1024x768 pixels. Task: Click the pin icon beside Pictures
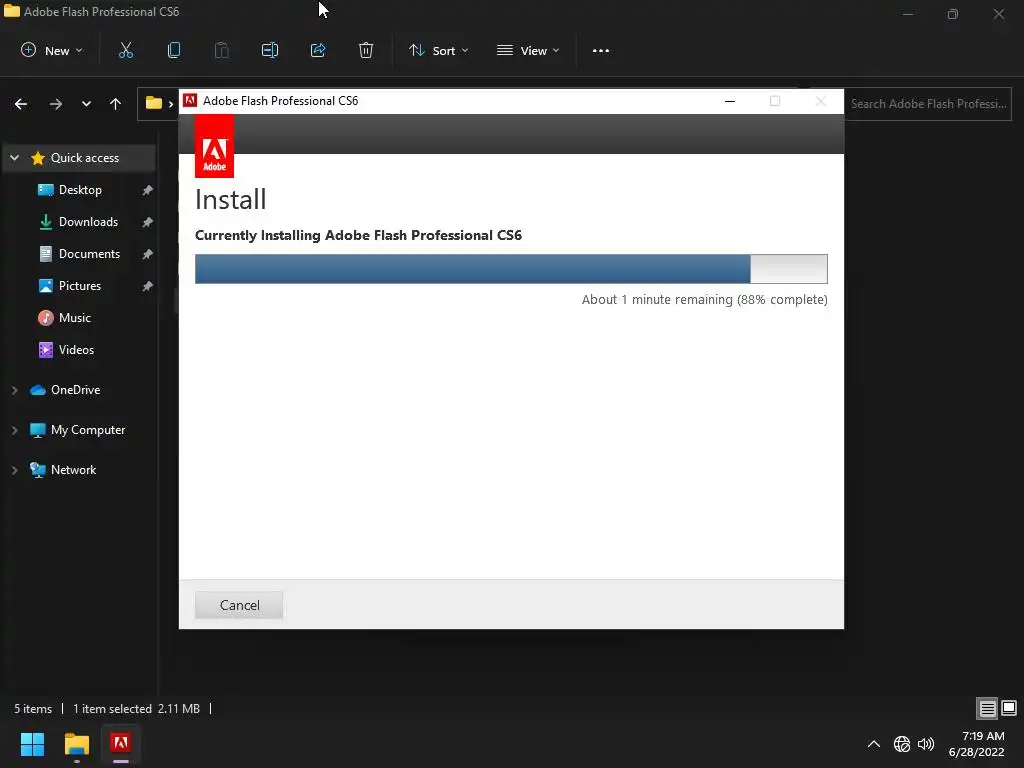pos(148,286)
